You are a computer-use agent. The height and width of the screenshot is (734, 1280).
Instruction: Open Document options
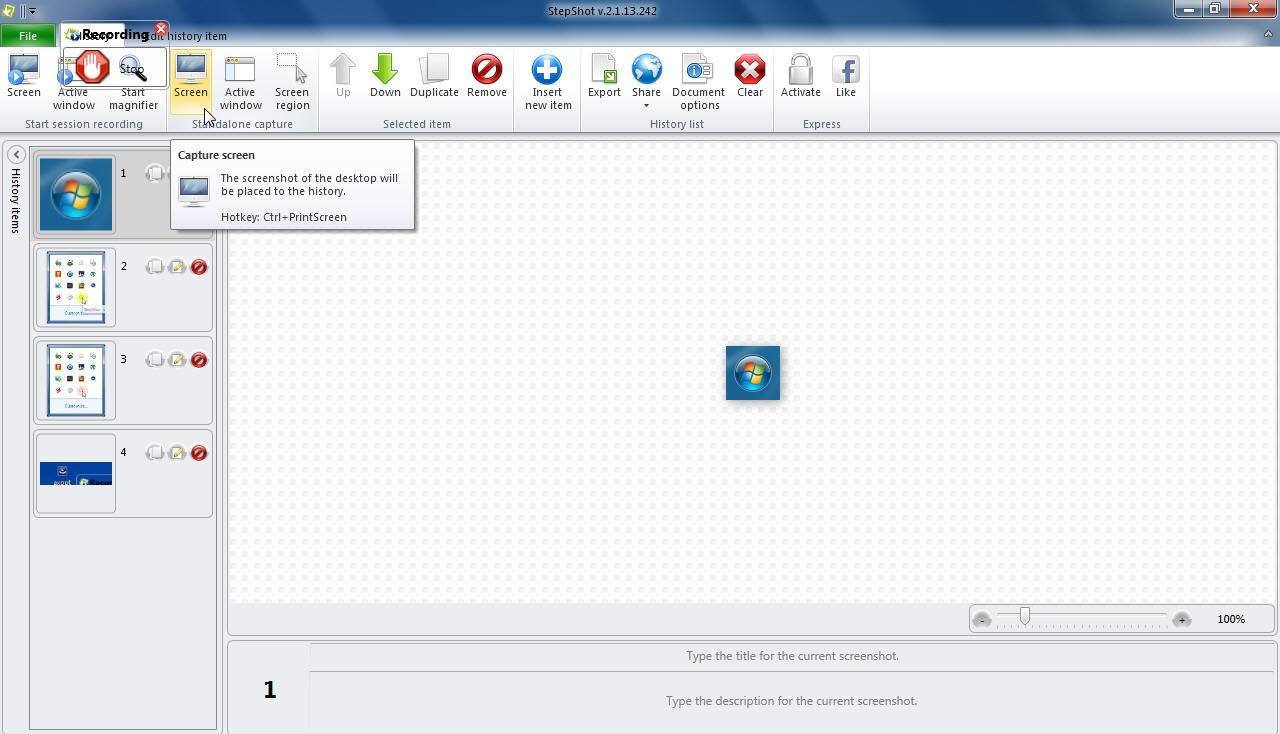tap(698, 83)
